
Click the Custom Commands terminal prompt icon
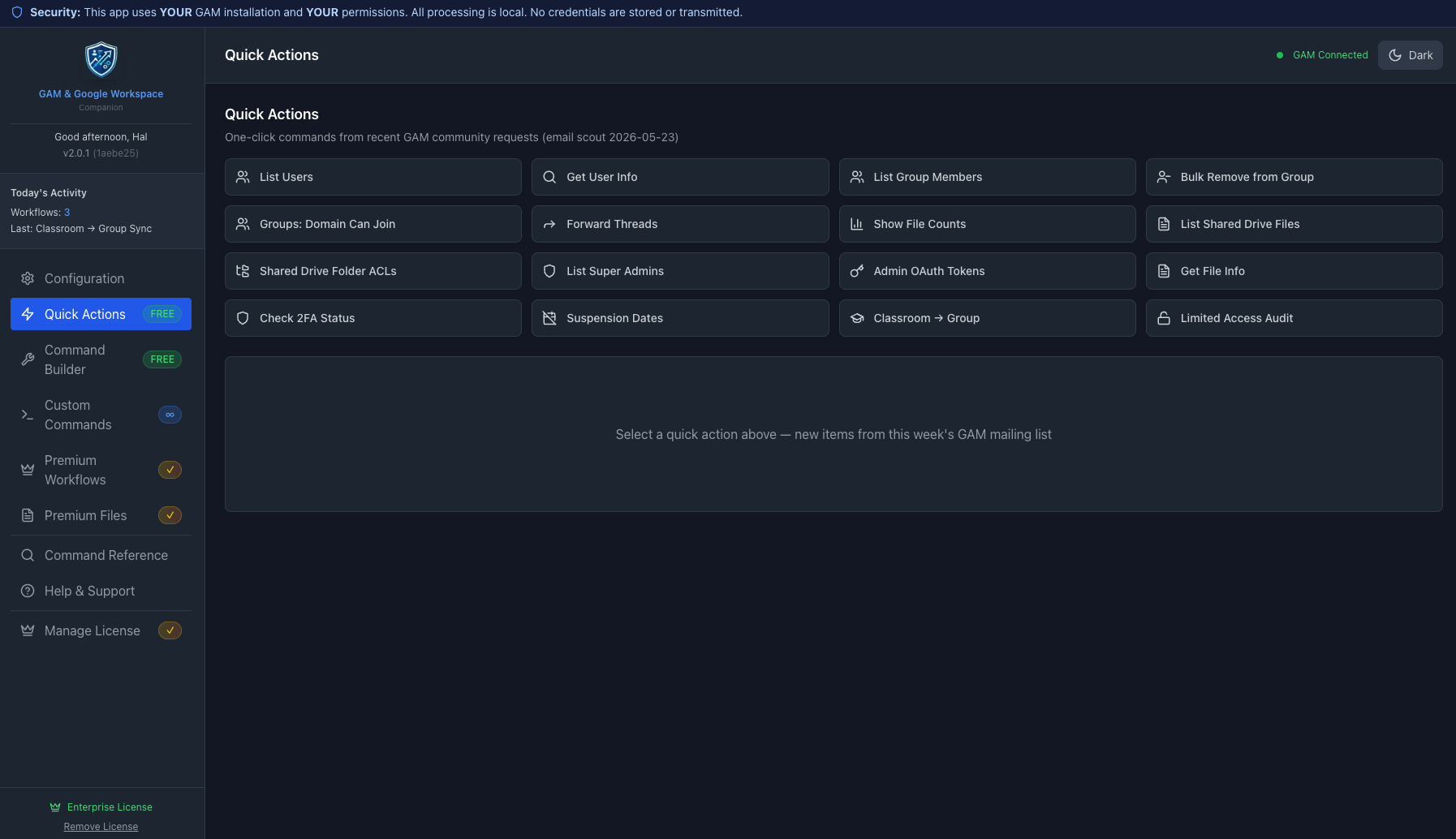click(x=28, y=415)
